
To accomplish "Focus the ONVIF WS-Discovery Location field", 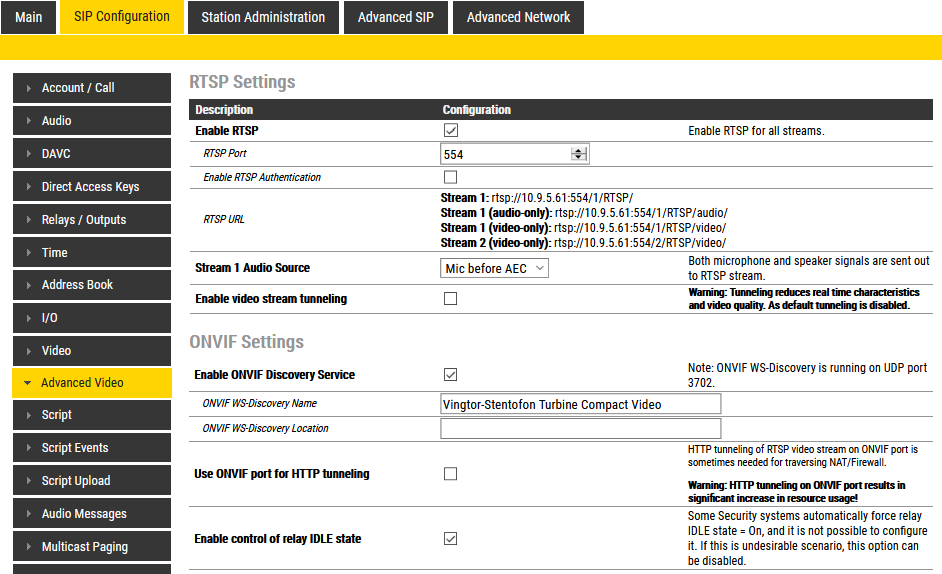I will [580, 428].
